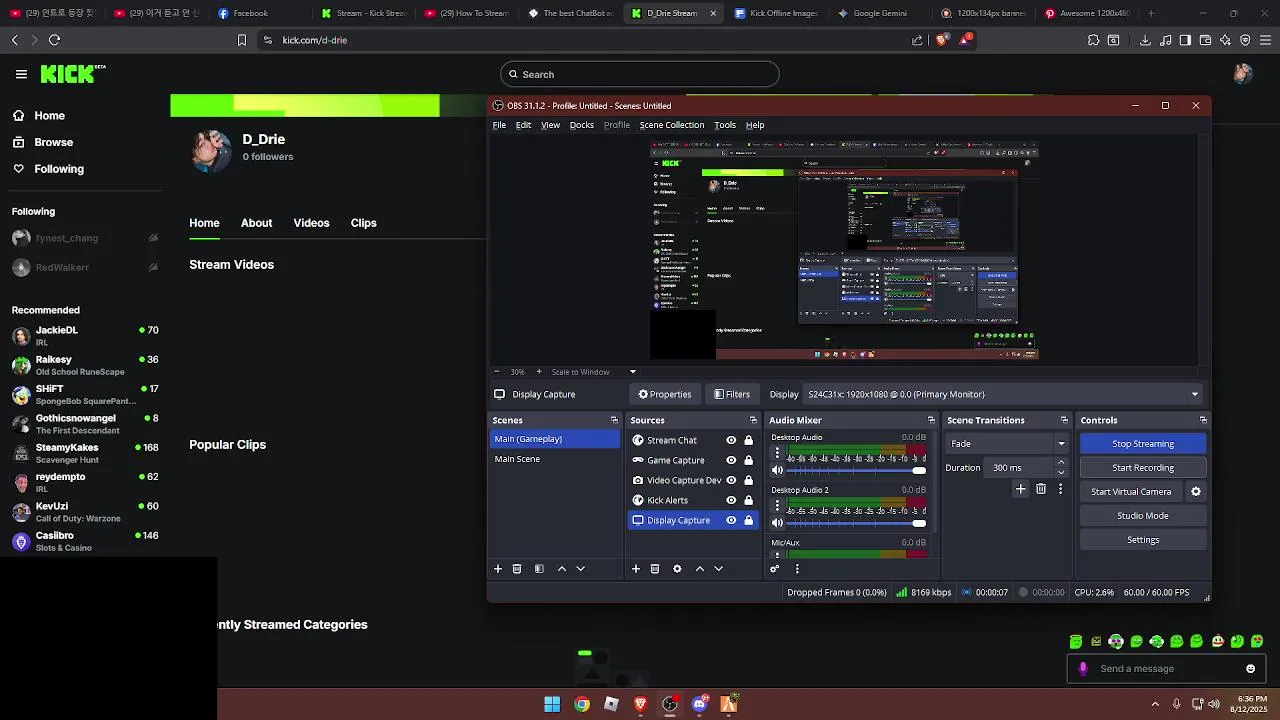The image size is (1280, 720).
Task: Mute Desktop Audio 2 speaker icon
Action: pyautogui.click(x=777, y=523)
